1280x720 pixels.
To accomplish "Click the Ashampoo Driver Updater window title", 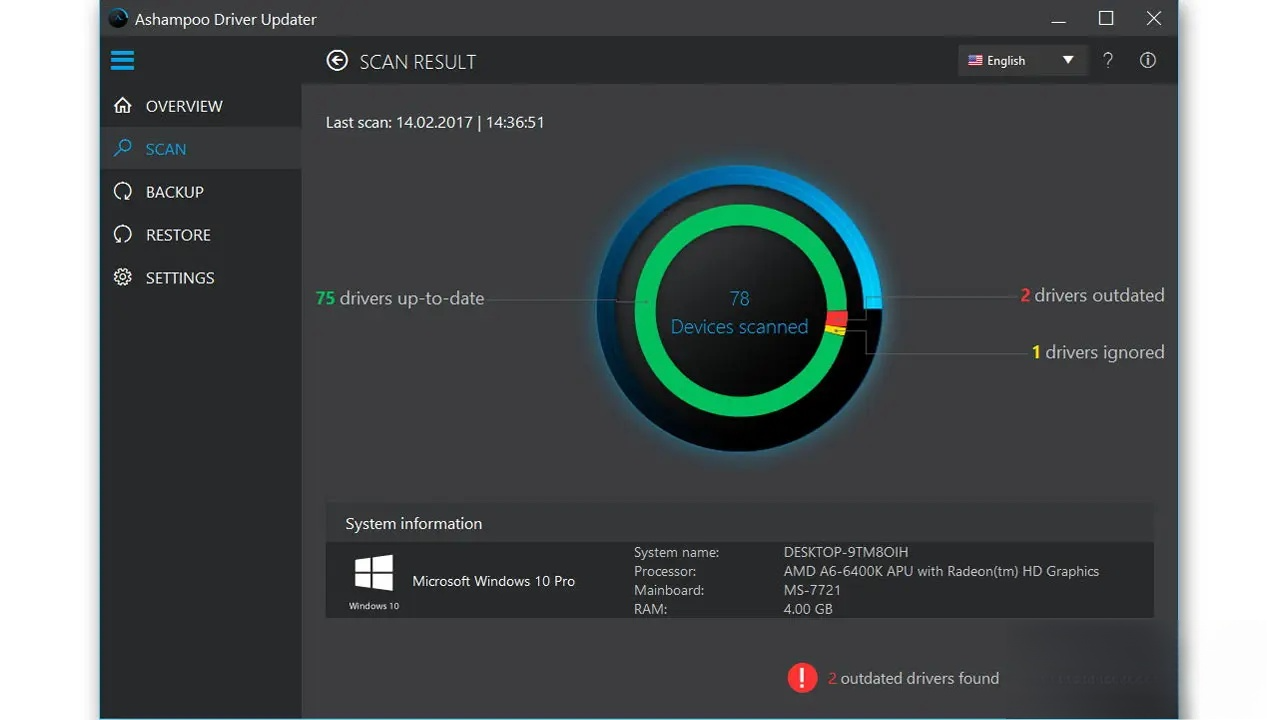I will pyautogui.click(x=225, y=19).
